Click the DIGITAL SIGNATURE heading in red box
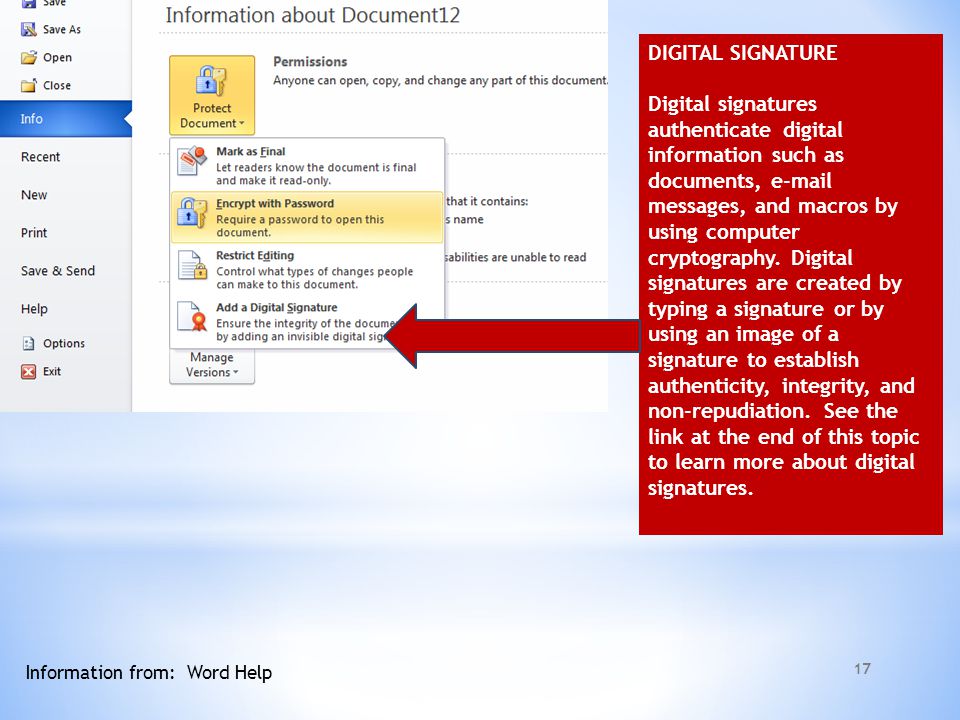960x720 pixels. [742, 53]
